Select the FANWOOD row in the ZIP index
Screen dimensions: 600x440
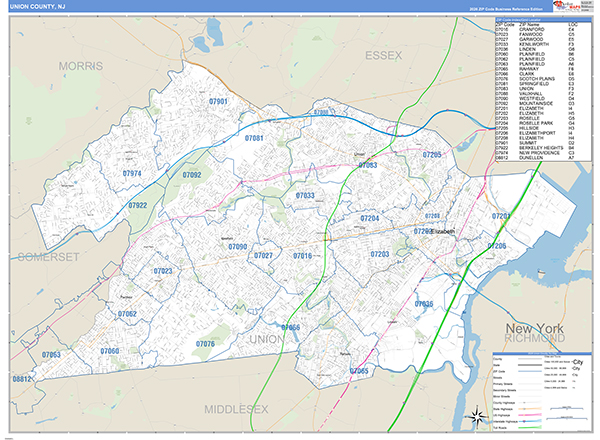coord(536,34)
